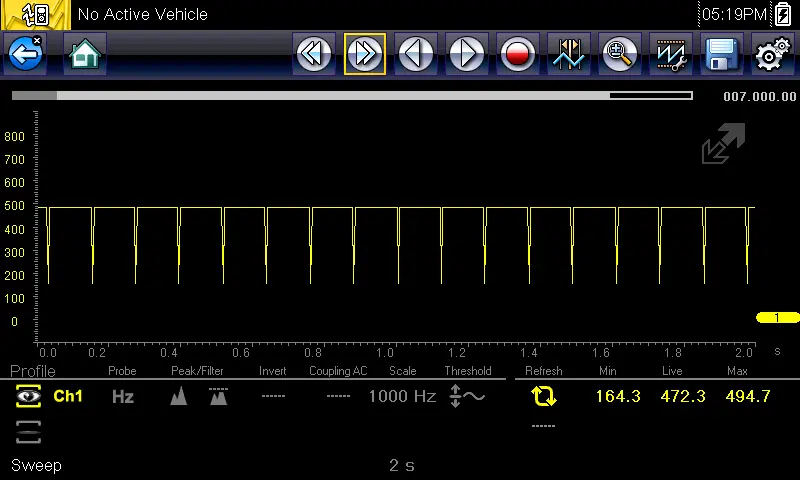
Task: Toggle Ch1 visibility eye icon
Action: pos(27,397)
